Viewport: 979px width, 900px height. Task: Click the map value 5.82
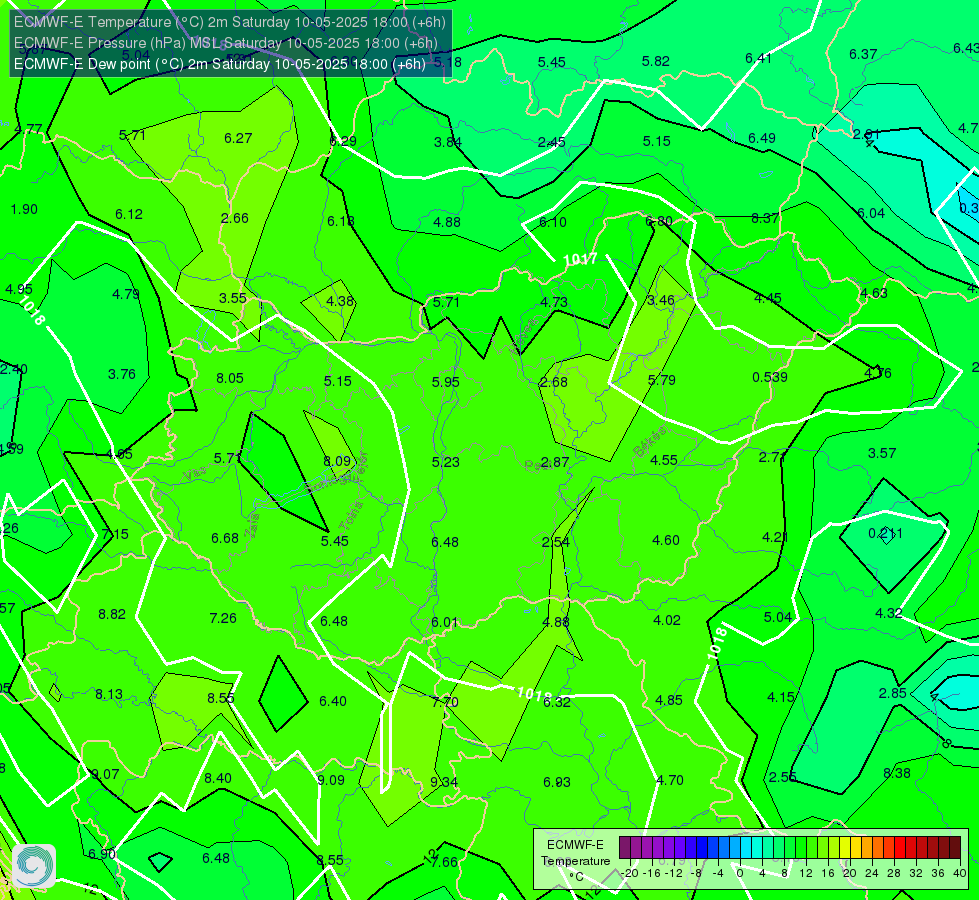656,61
